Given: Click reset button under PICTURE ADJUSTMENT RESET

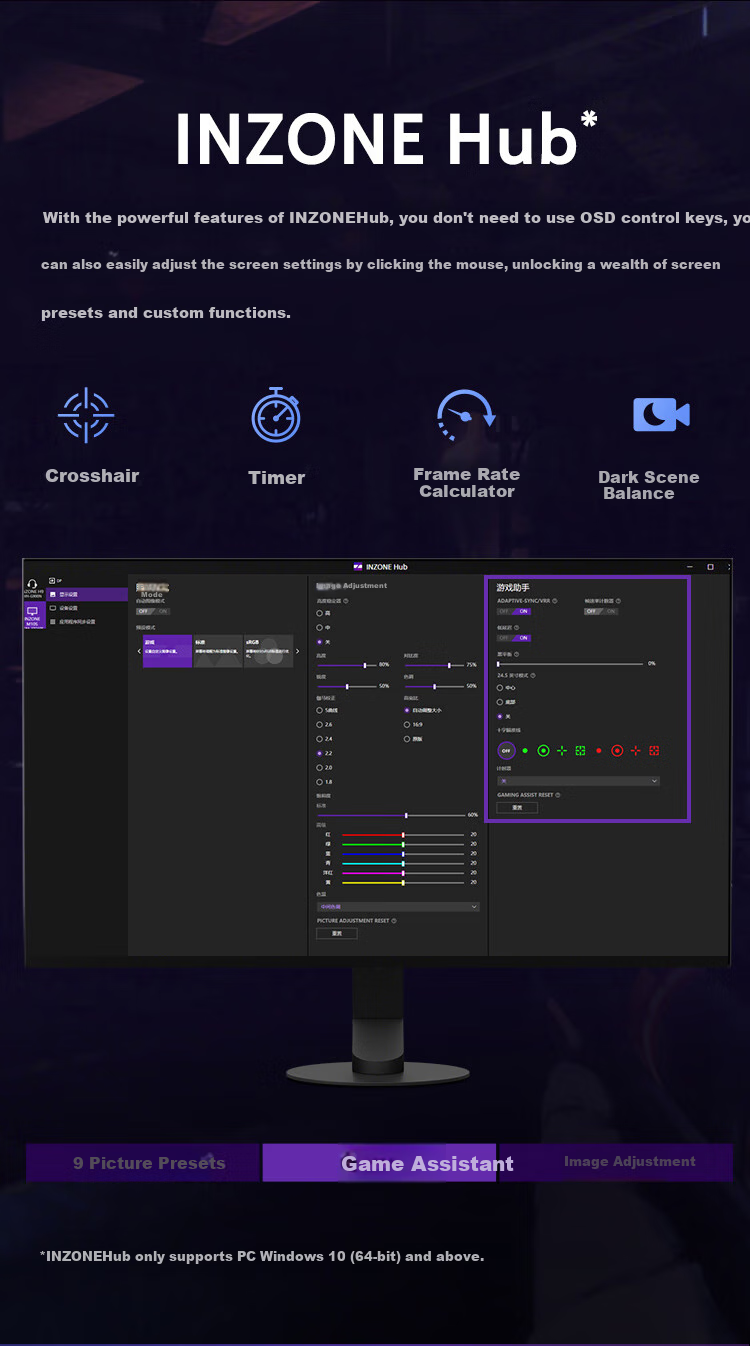Looking at the screenshot, I should [x=337, y=933].
